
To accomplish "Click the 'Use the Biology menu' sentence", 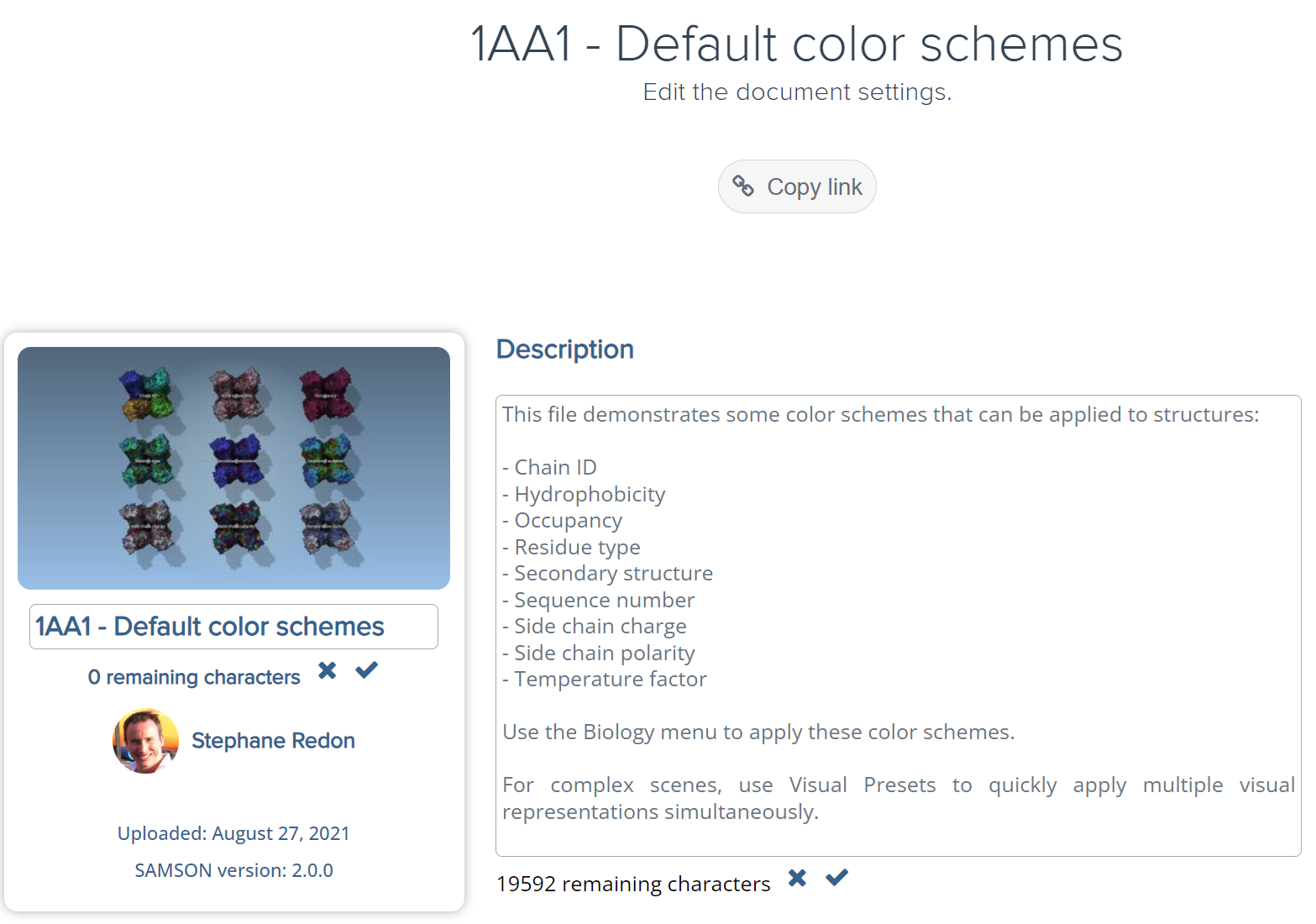I will [x=758, y=732].
